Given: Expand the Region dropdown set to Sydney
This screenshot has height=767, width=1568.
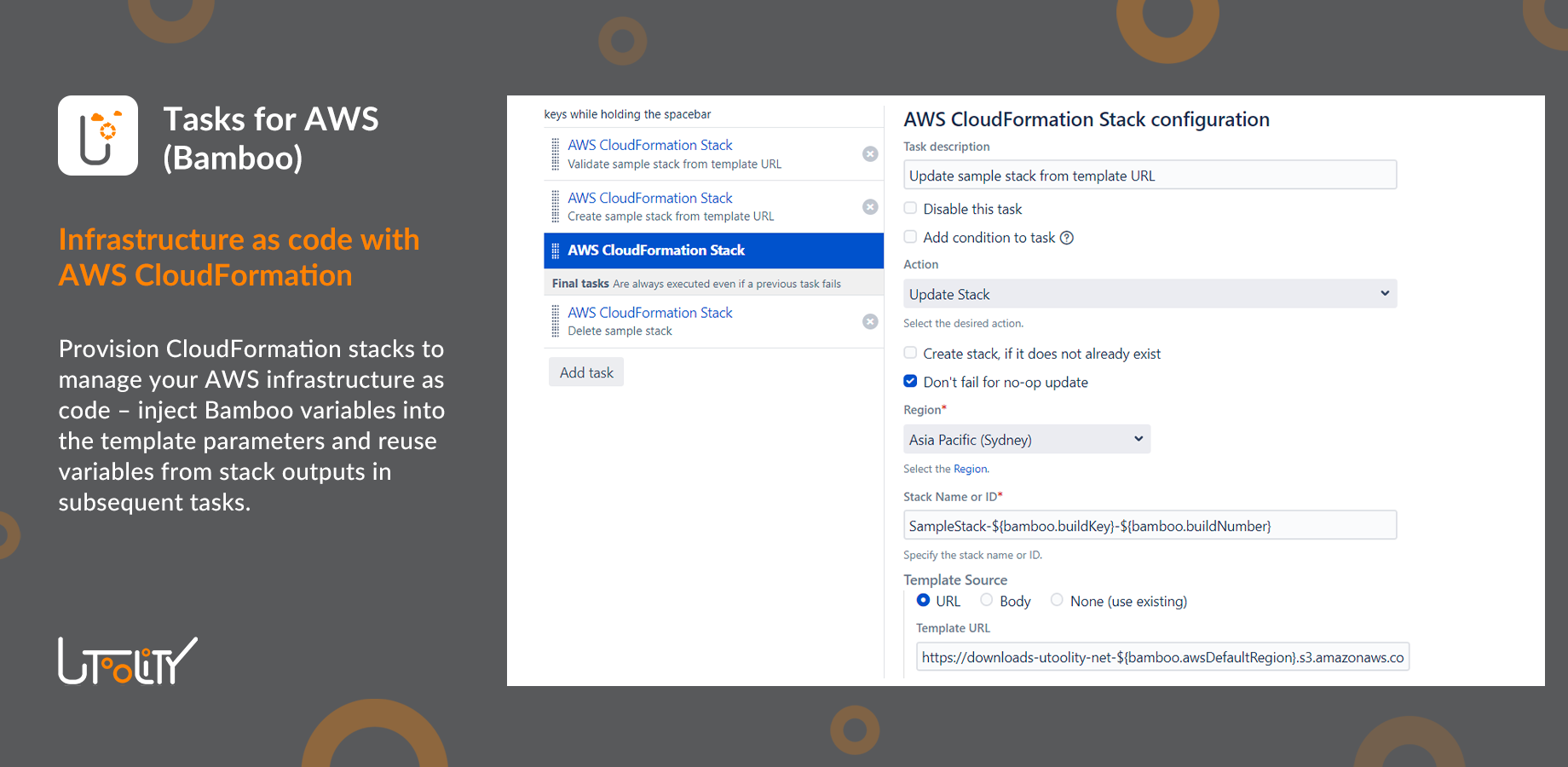Looking at the screenshot, I should click(1026, 440).
